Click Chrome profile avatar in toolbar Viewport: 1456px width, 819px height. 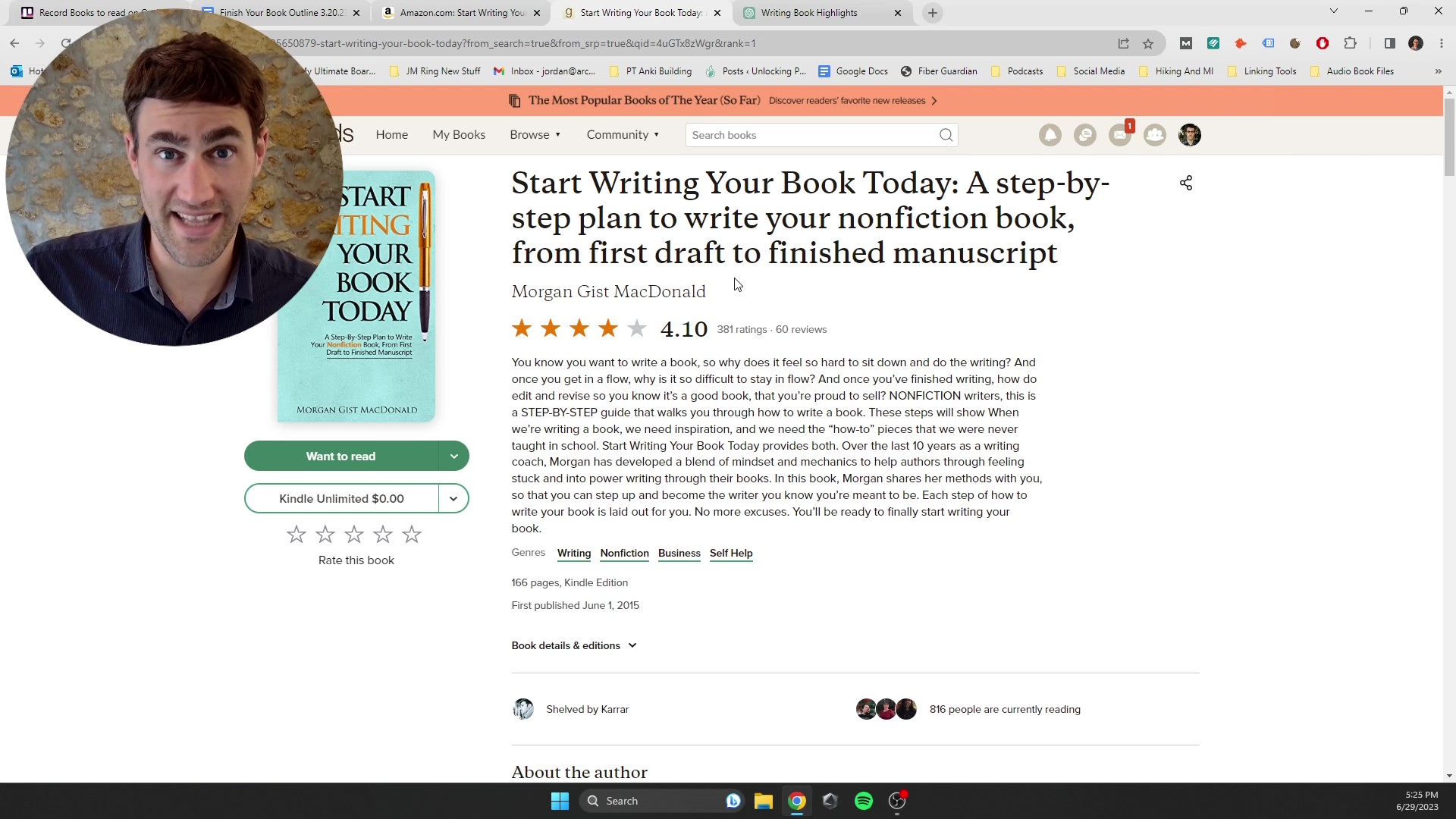(1415, 43)
